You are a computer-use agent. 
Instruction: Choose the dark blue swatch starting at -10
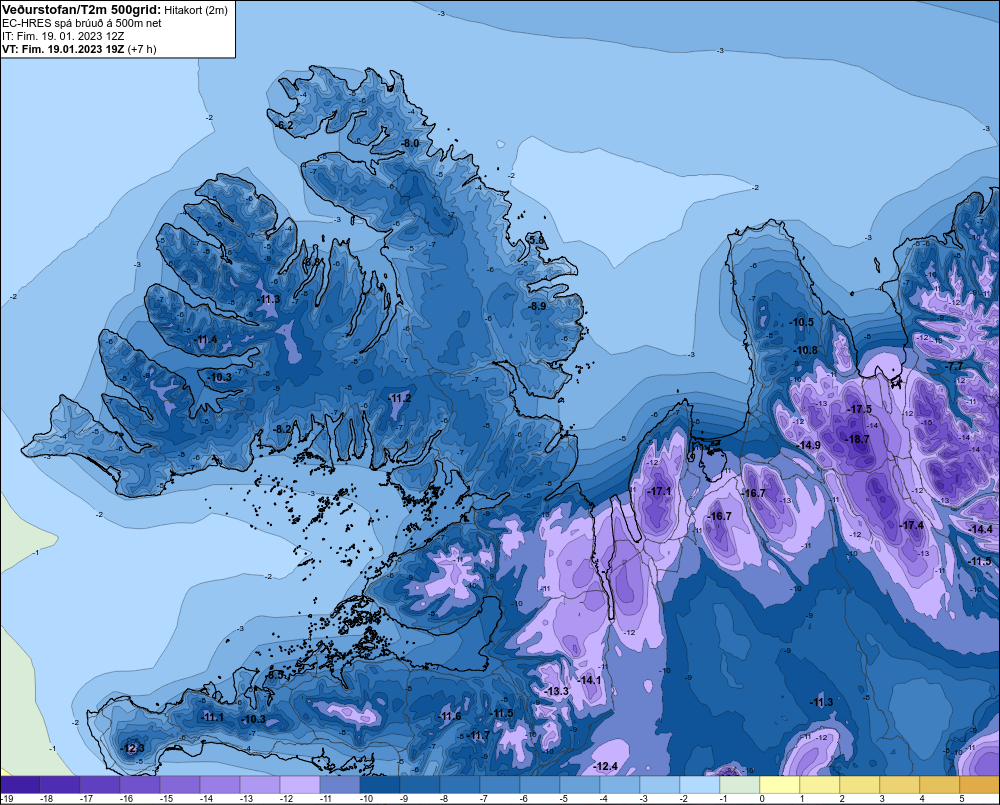click(380, 785)
